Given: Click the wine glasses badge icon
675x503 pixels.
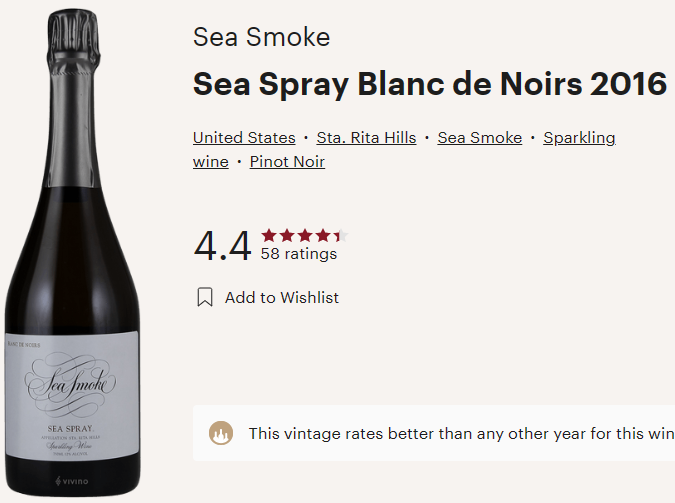Looking at the screenshot, I should (220, 433).
